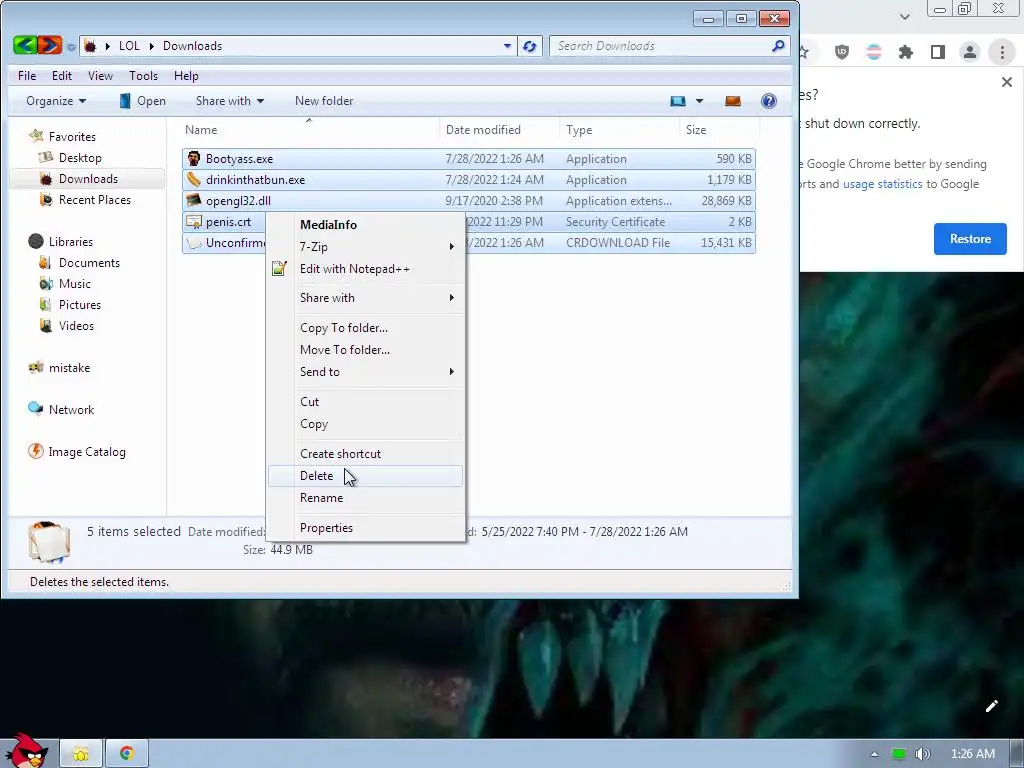Click the Chrome profile avatar icon
The height and width of the screenshot is (768, 1024).
click(x=970, y=52)
